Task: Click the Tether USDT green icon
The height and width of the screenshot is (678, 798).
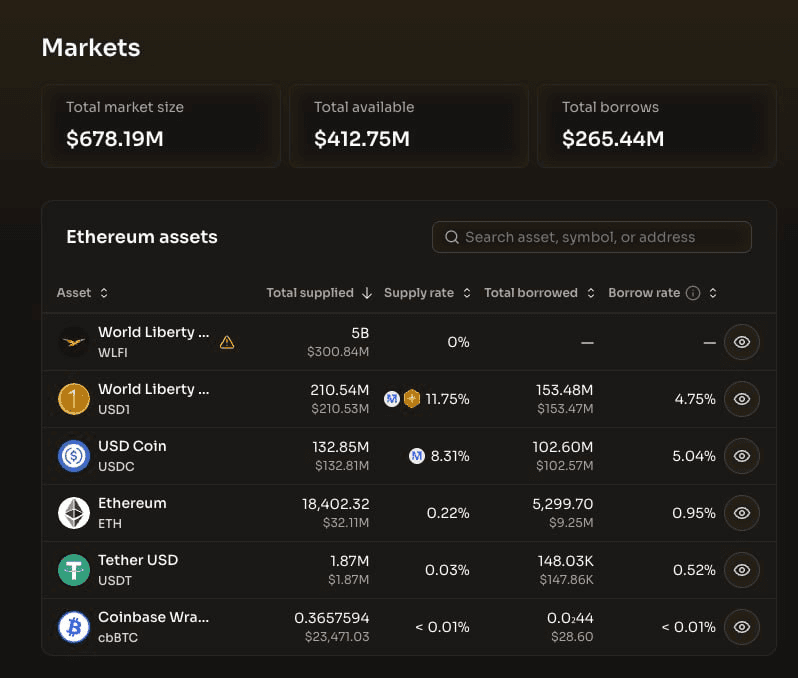Action: tap(74, 570)
